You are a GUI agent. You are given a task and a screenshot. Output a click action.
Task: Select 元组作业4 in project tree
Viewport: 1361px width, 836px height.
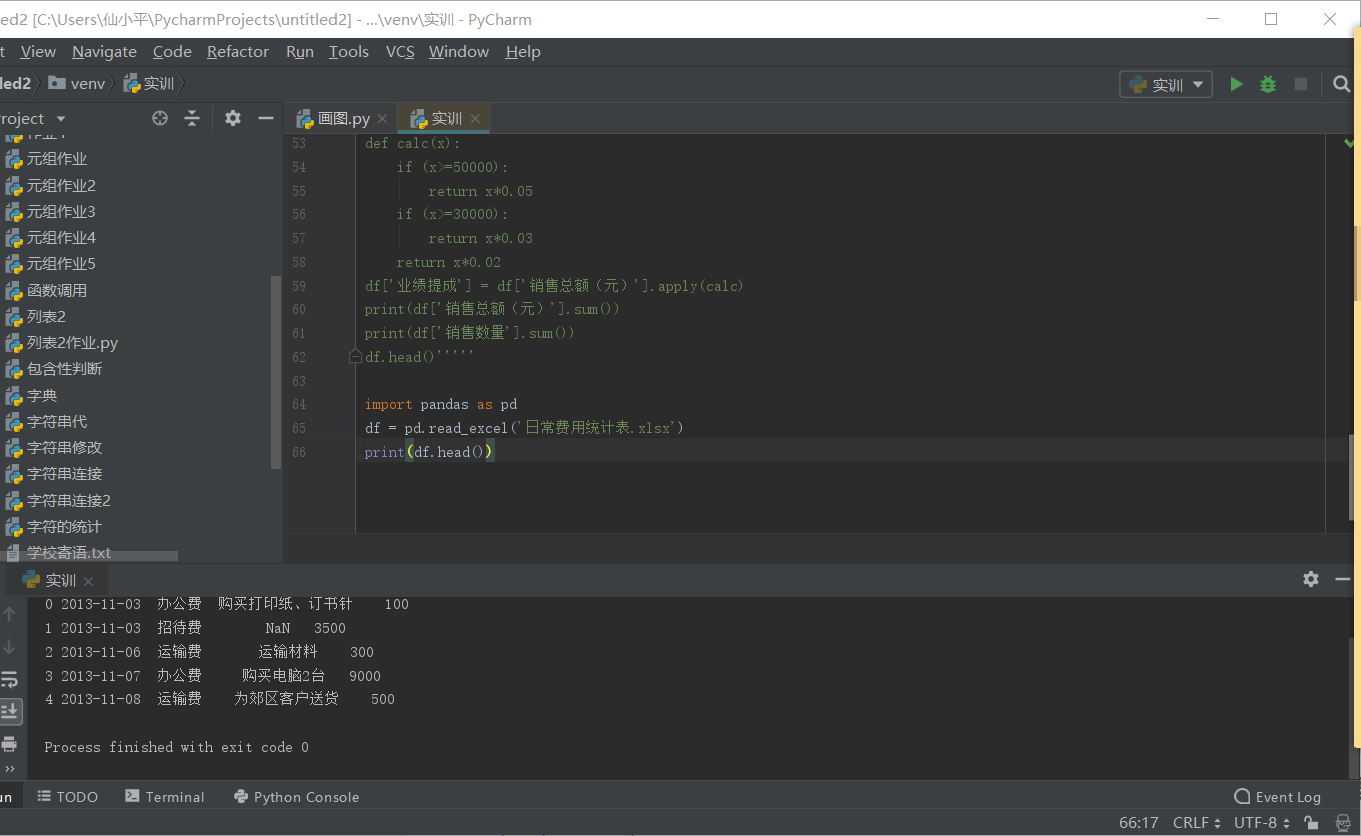click(61, 238)
